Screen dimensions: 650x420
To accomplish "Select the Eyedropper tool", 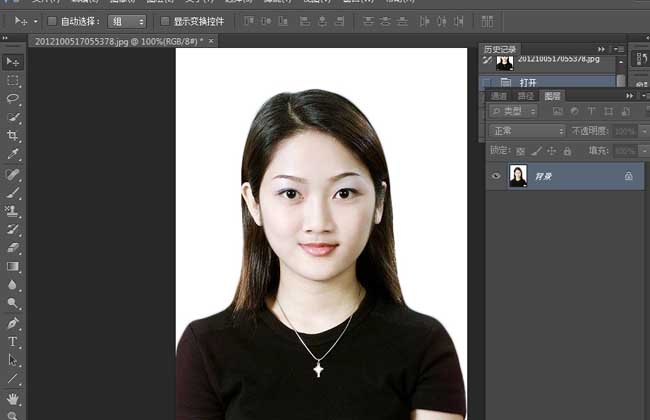I will coord(13,154).
